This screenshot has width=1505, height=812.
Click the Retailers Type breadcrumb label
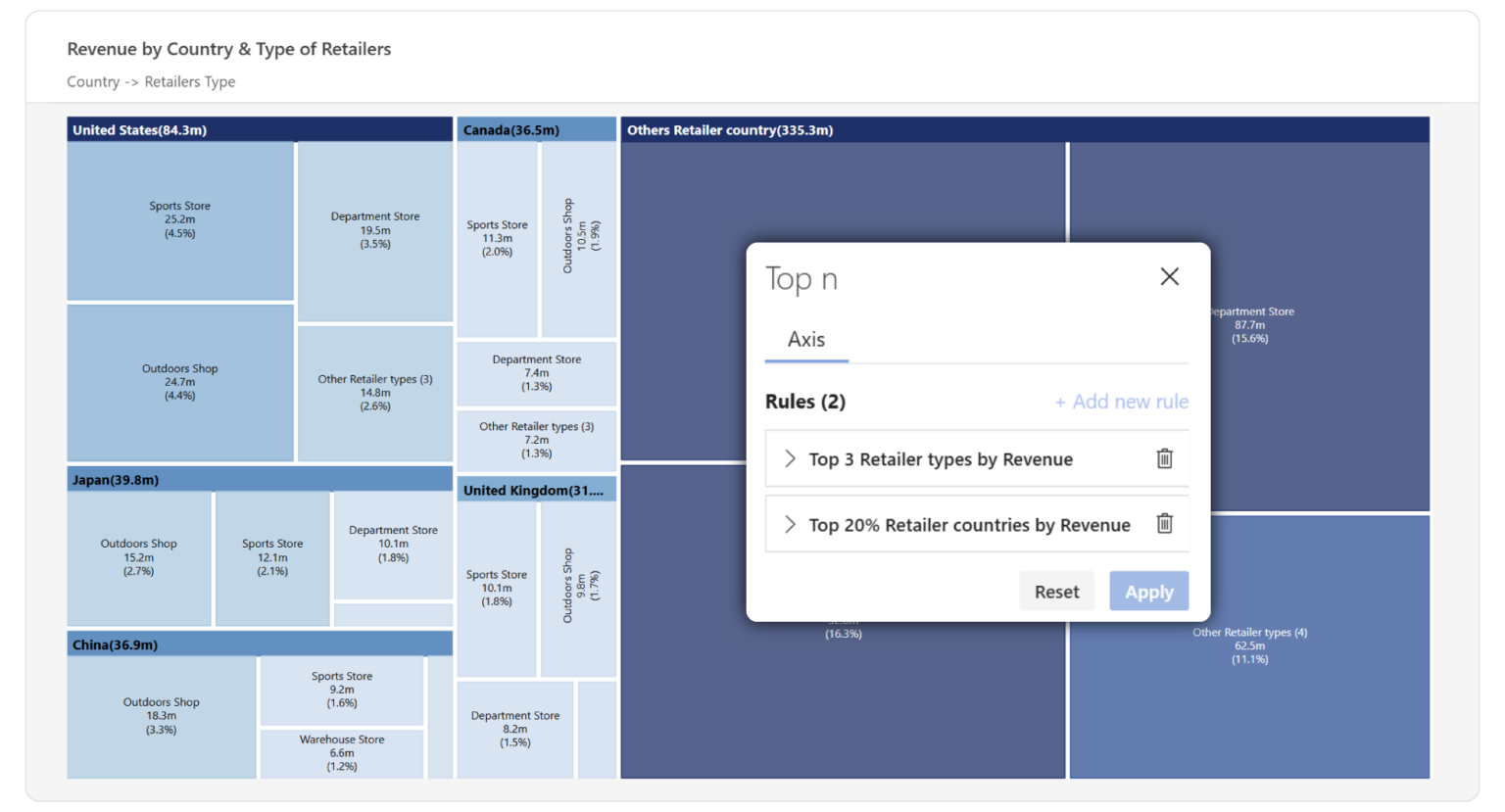(189, 81)
